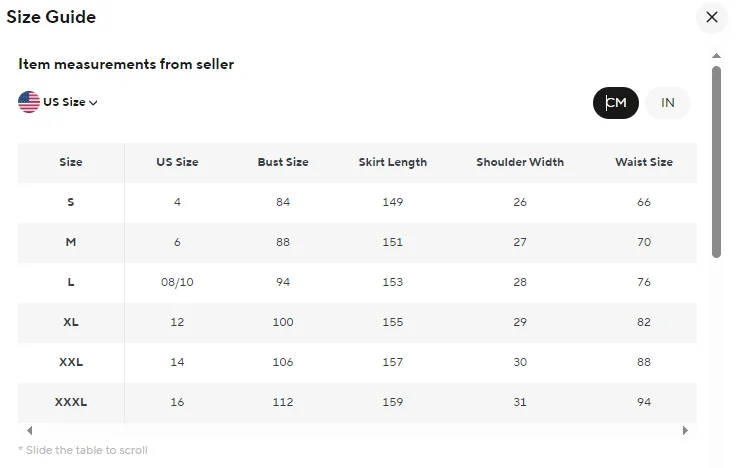Select the XXXL size row label
739x468 pixels.
pos(71,402)
